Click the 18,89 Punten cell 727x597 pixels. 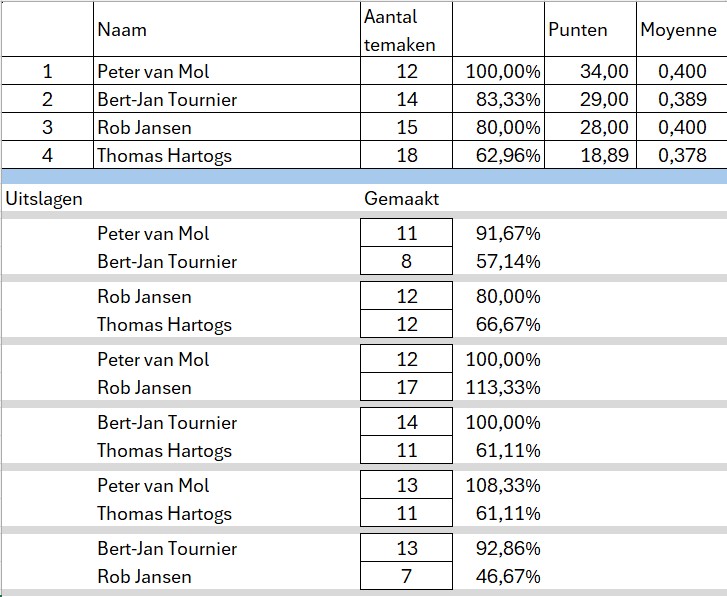590,155
